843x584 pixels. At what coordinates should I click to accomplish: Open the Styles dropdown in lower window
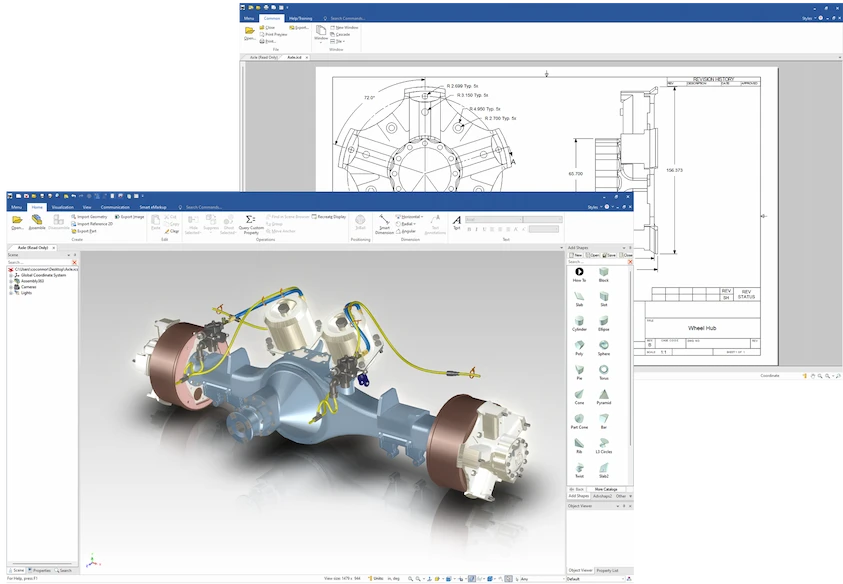pos(594,207)
